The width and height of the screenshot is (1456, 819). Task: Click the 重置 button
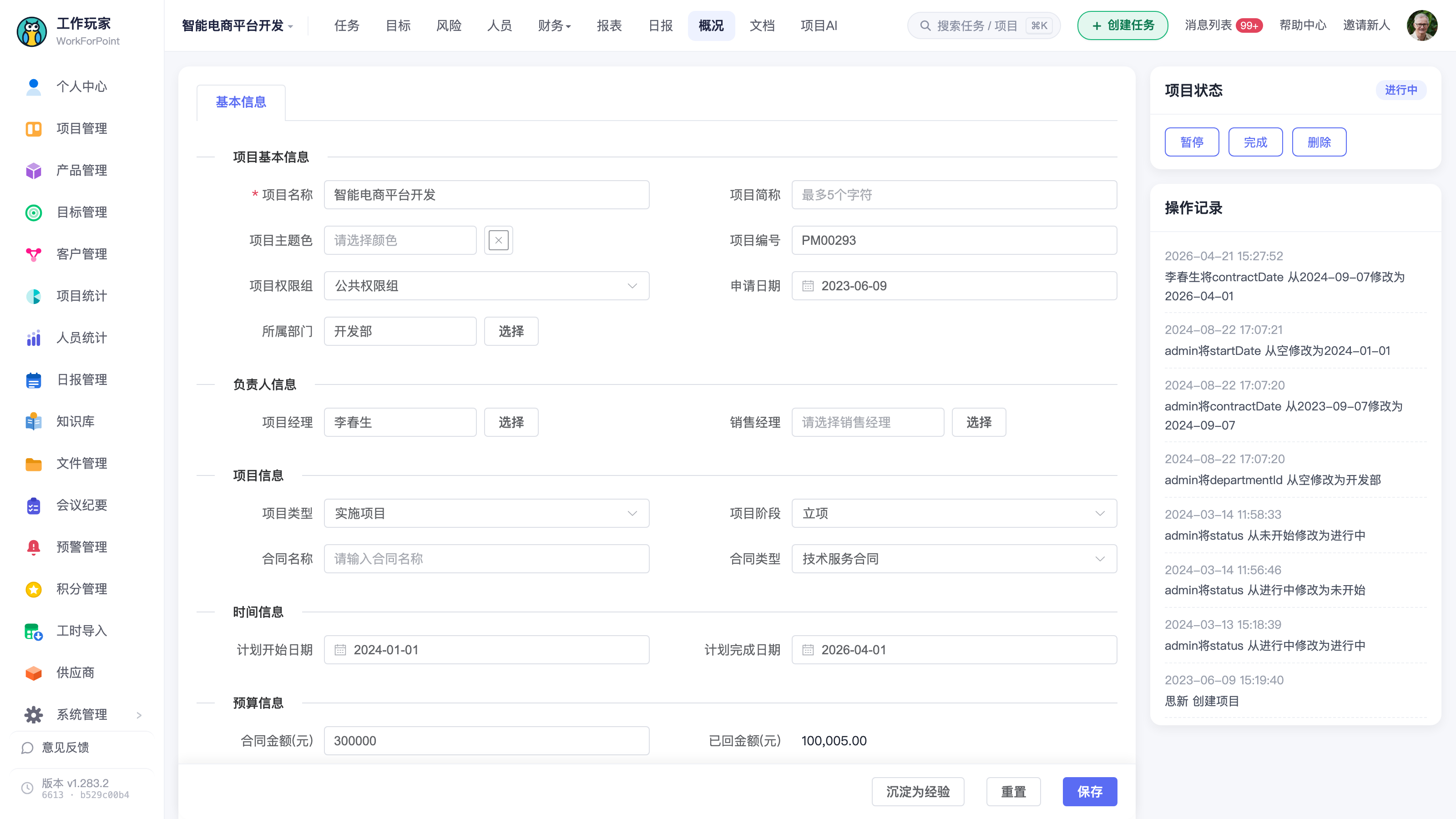pyautogui.click(x=1013, y=791)
